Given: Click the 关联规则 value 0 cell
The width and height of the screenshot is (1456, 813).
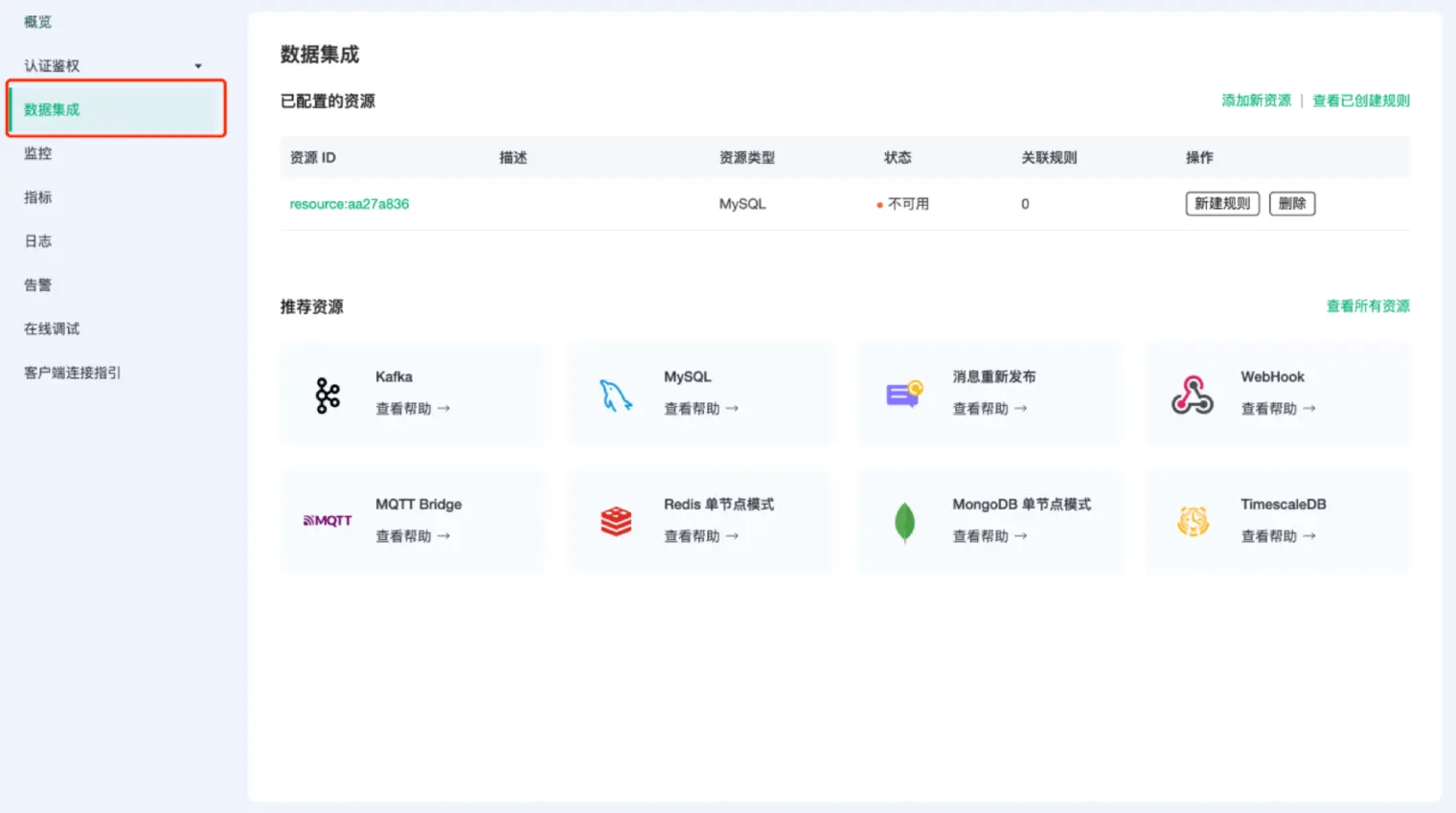Looking at the screenshot, I should click(x=1025, y=204).
